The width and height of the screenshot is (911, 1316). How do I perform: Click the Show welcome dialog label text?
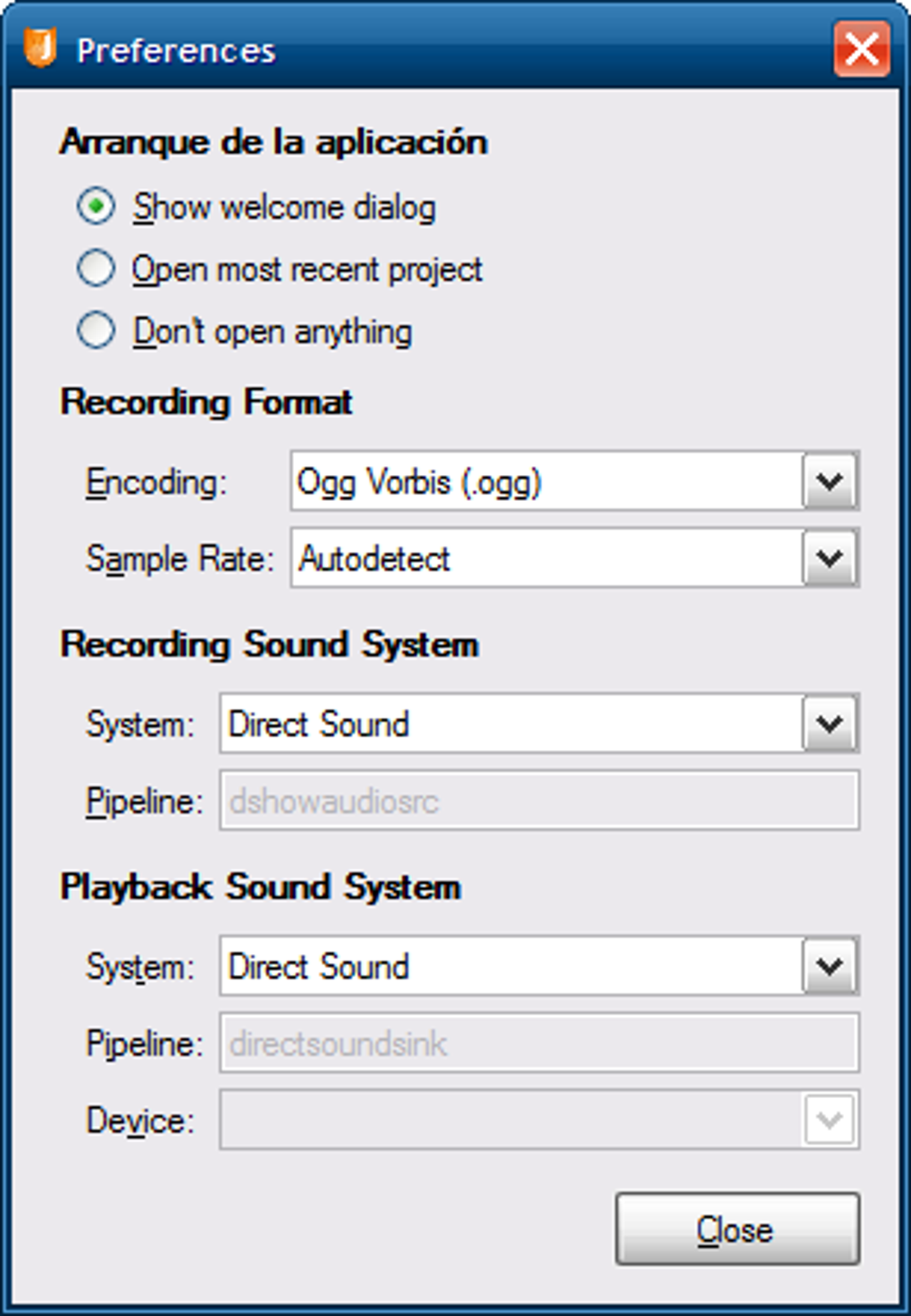pos(285,207)
